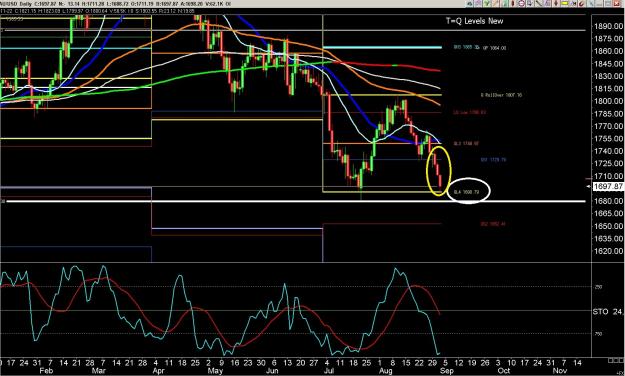This screenshot has height=376, width=625.
Task: Click the green checkmark toolbar icon
Action: [x=487, y=4]
